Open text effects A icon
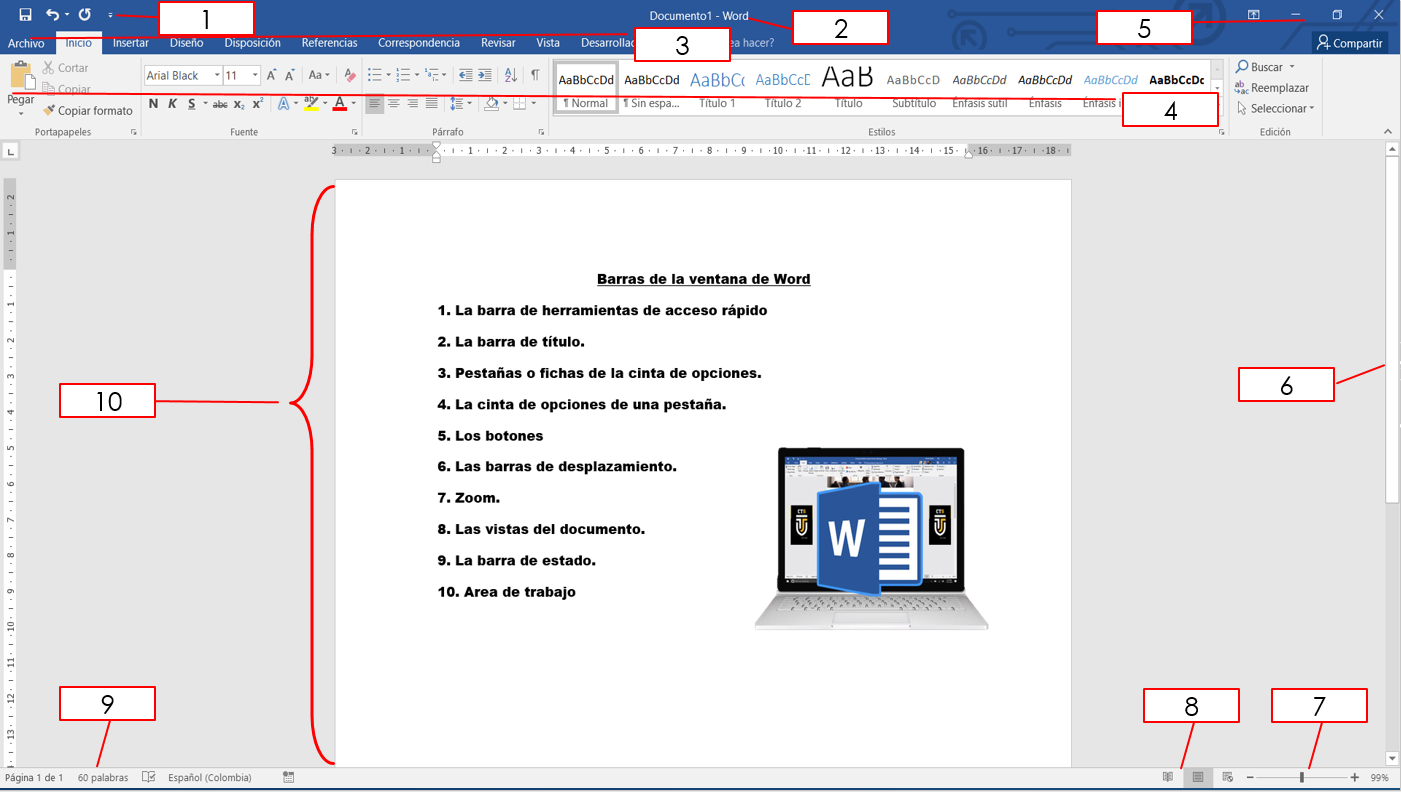 (x=283, y=104)
